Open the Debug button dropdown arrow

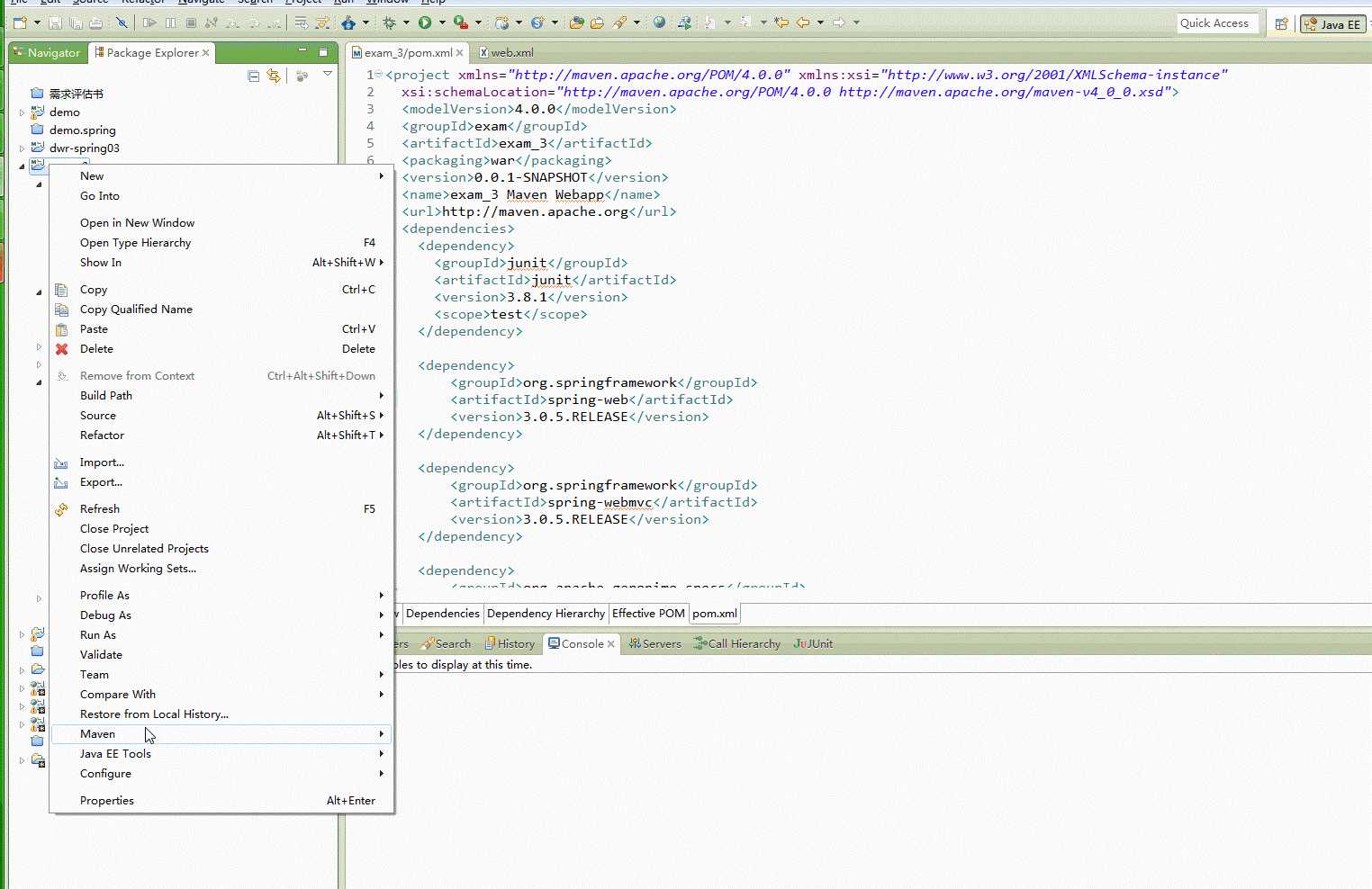click(405, 22)
